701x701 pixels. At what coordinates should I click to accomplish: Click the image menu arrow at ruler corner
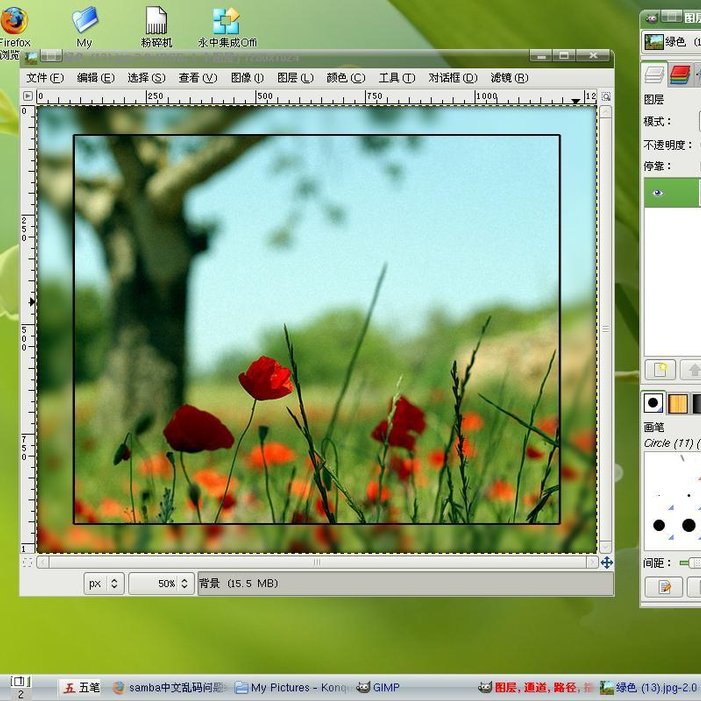[x=28, y=96]
